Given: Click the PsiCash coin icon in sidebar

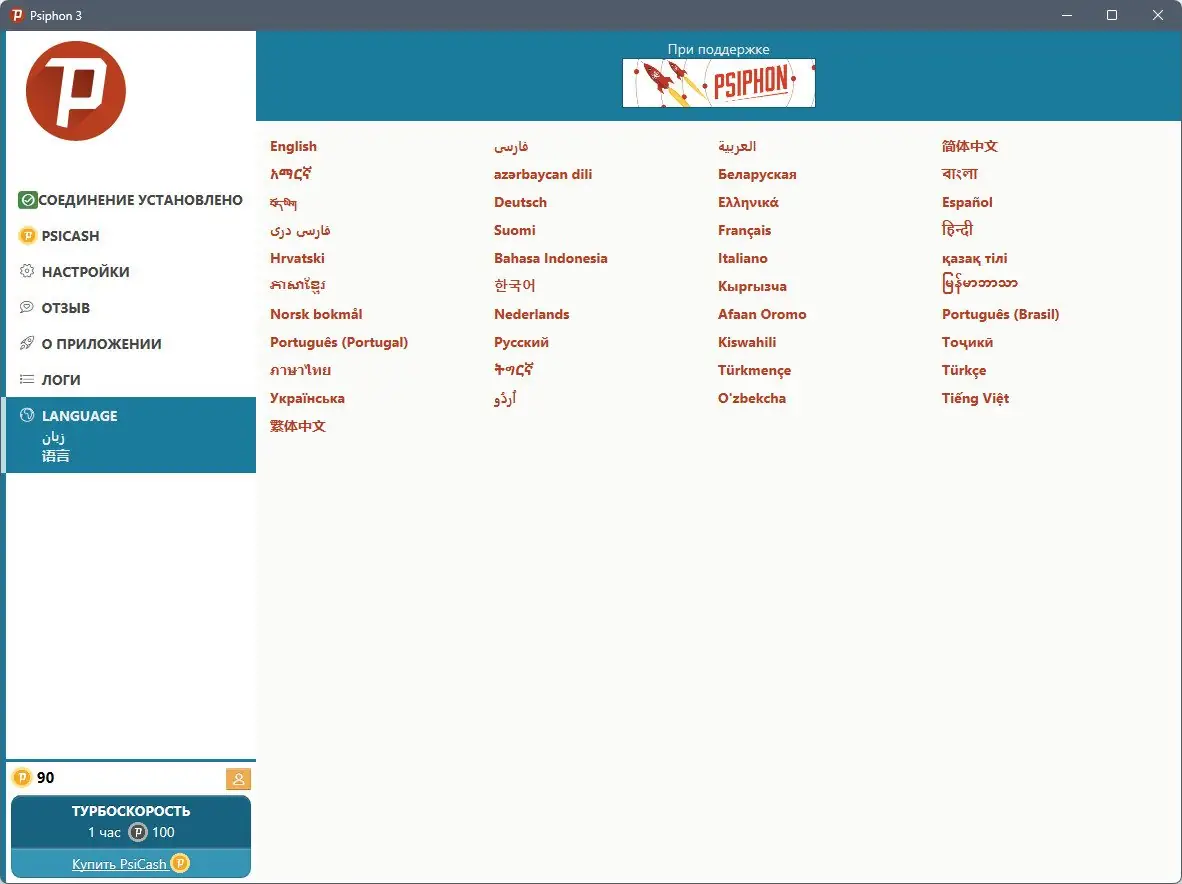Looking at the screenshot, I should pos(29,235).
